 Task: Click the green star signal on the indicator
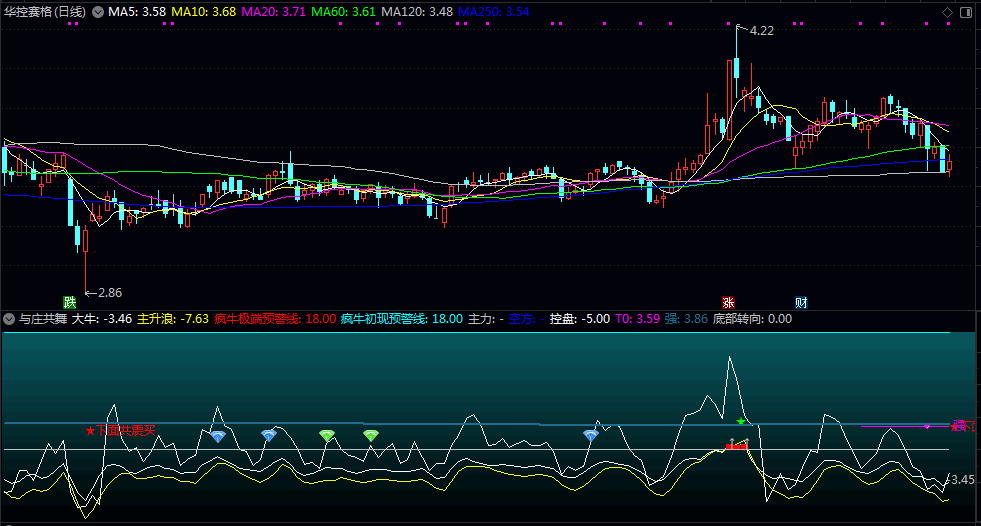pos(740,422)
